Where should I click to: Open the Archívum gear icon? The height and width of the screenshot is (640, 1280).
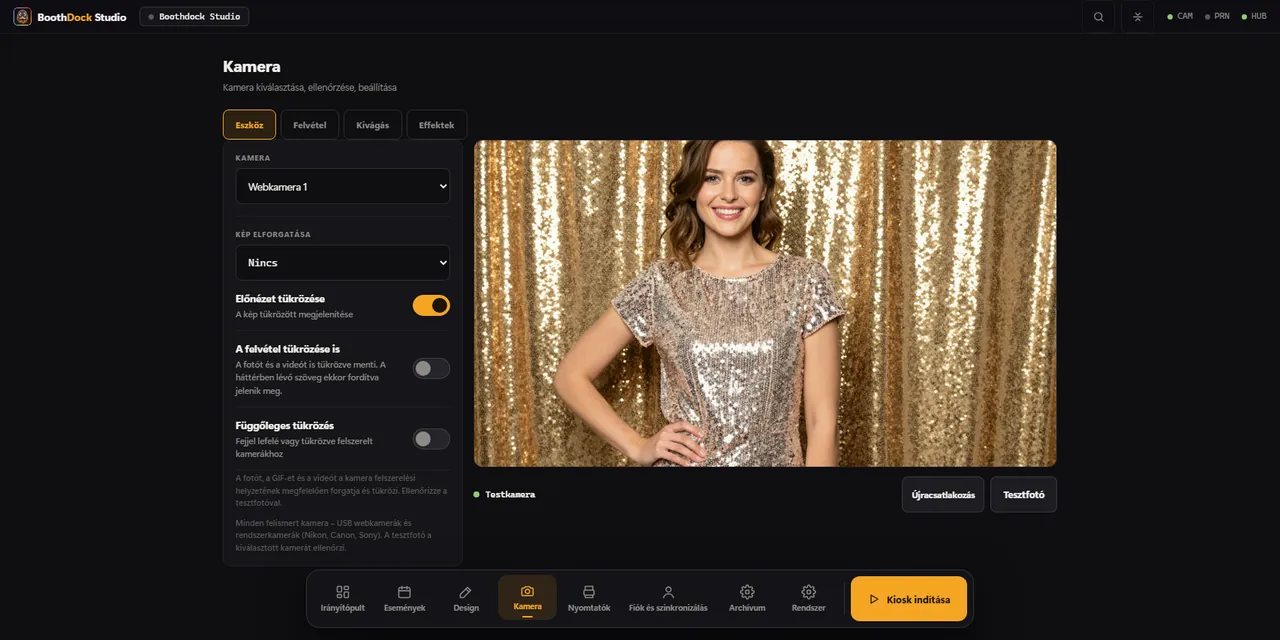747,591
